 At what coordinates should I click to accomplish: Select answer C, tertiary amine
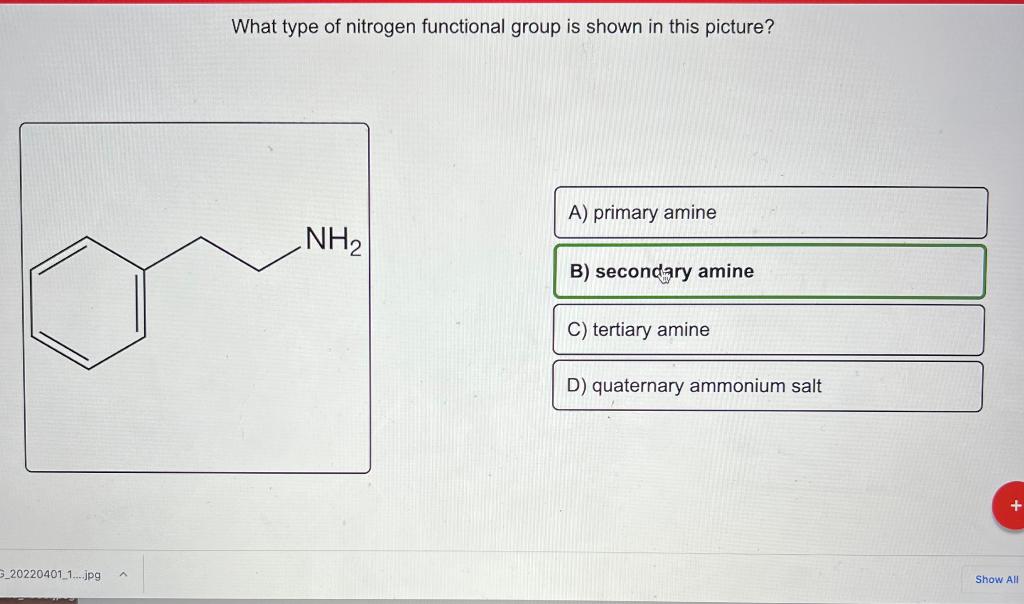click(768, 329)
